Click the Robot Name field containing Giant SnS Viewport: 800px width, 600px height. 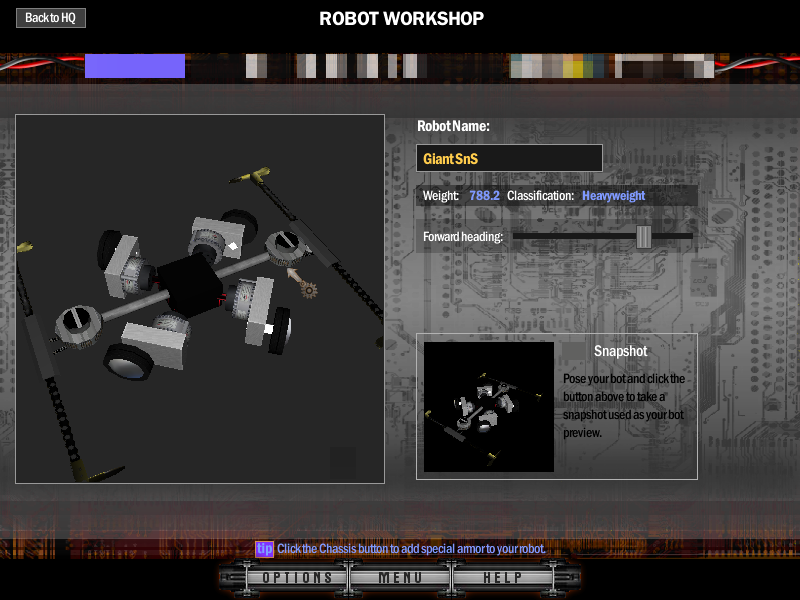[509, 158]
